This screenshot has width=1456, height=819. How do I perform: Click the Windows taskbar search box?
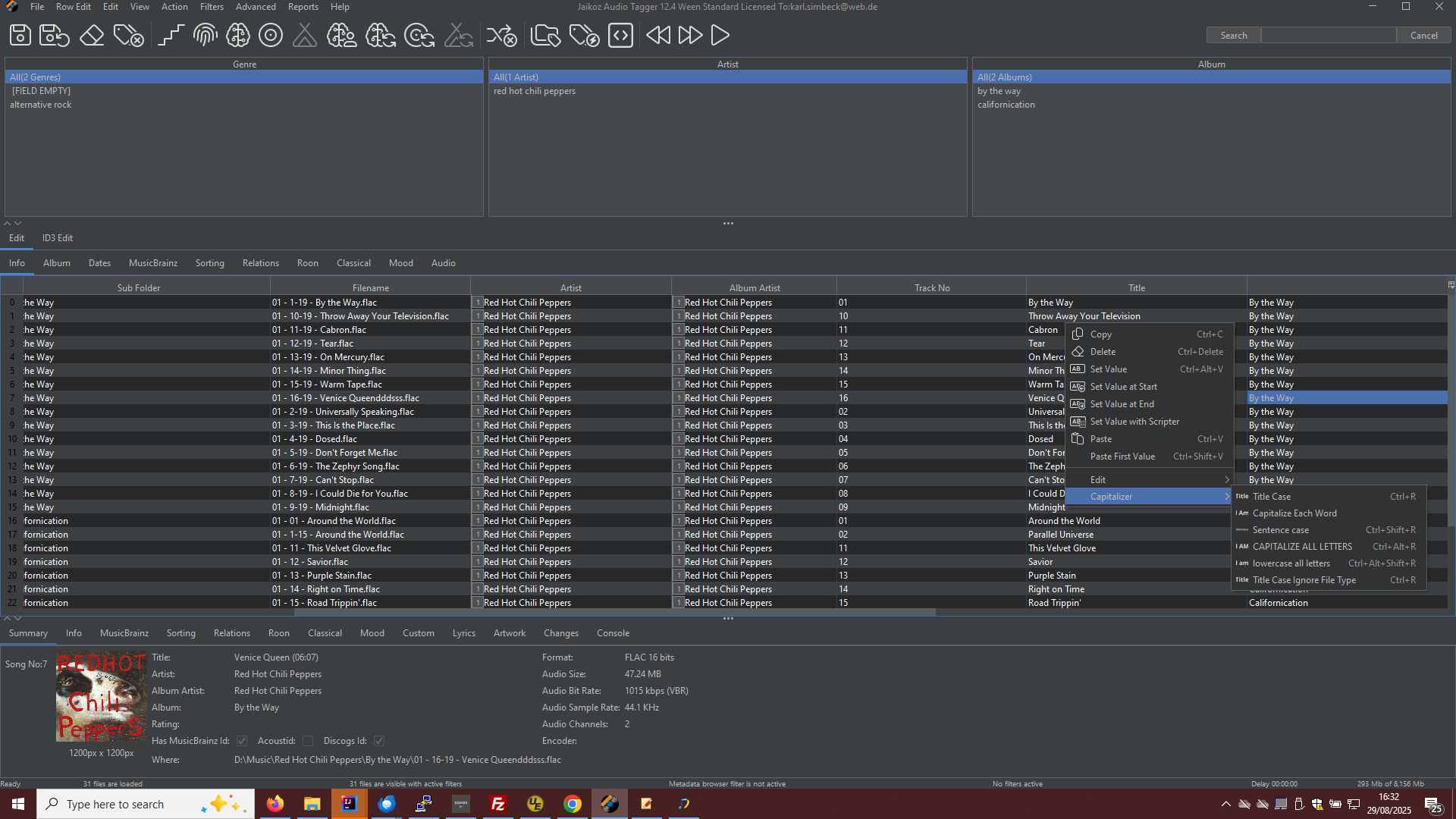tap(146, 804)
